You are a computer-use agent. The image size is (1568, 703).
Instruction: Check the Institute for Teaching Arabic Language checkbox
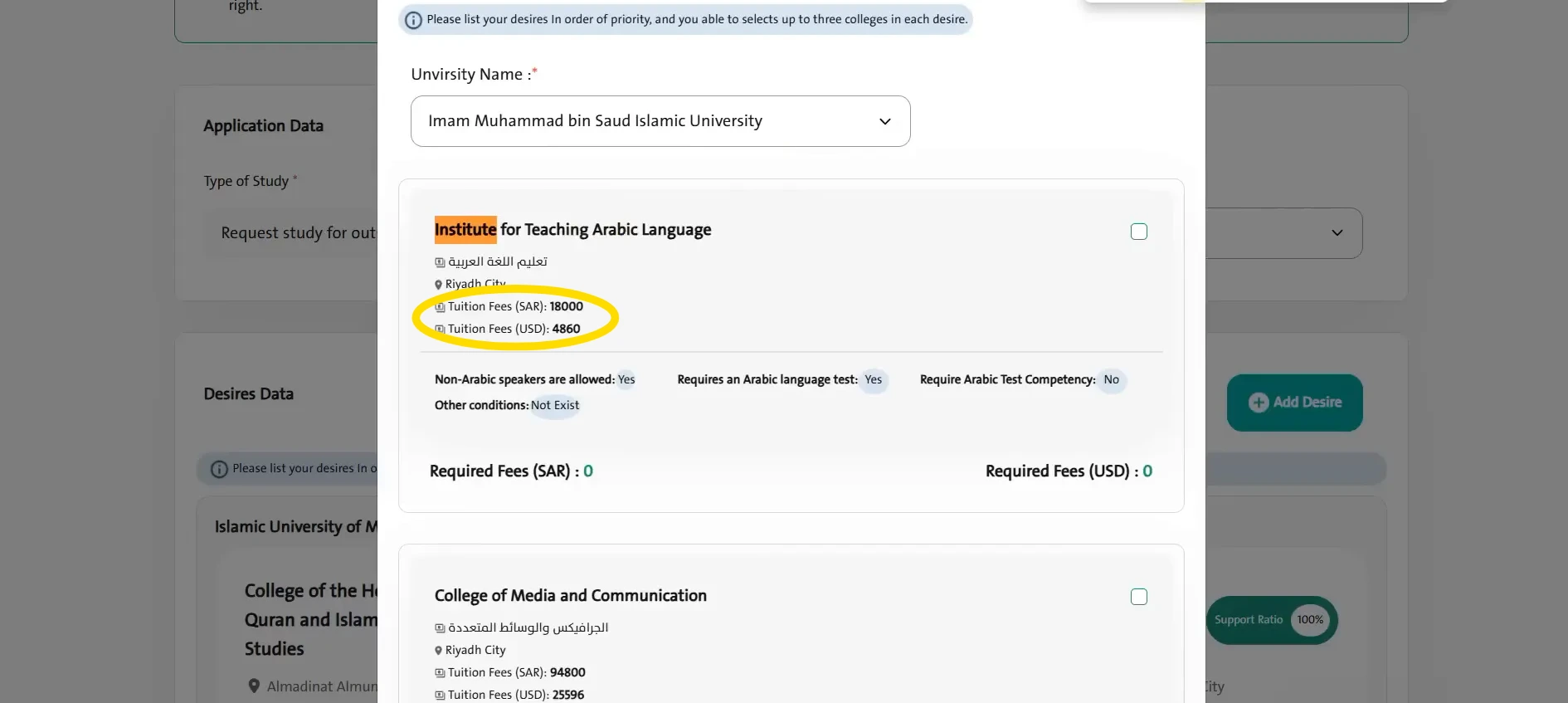(x=1139, y=232)
